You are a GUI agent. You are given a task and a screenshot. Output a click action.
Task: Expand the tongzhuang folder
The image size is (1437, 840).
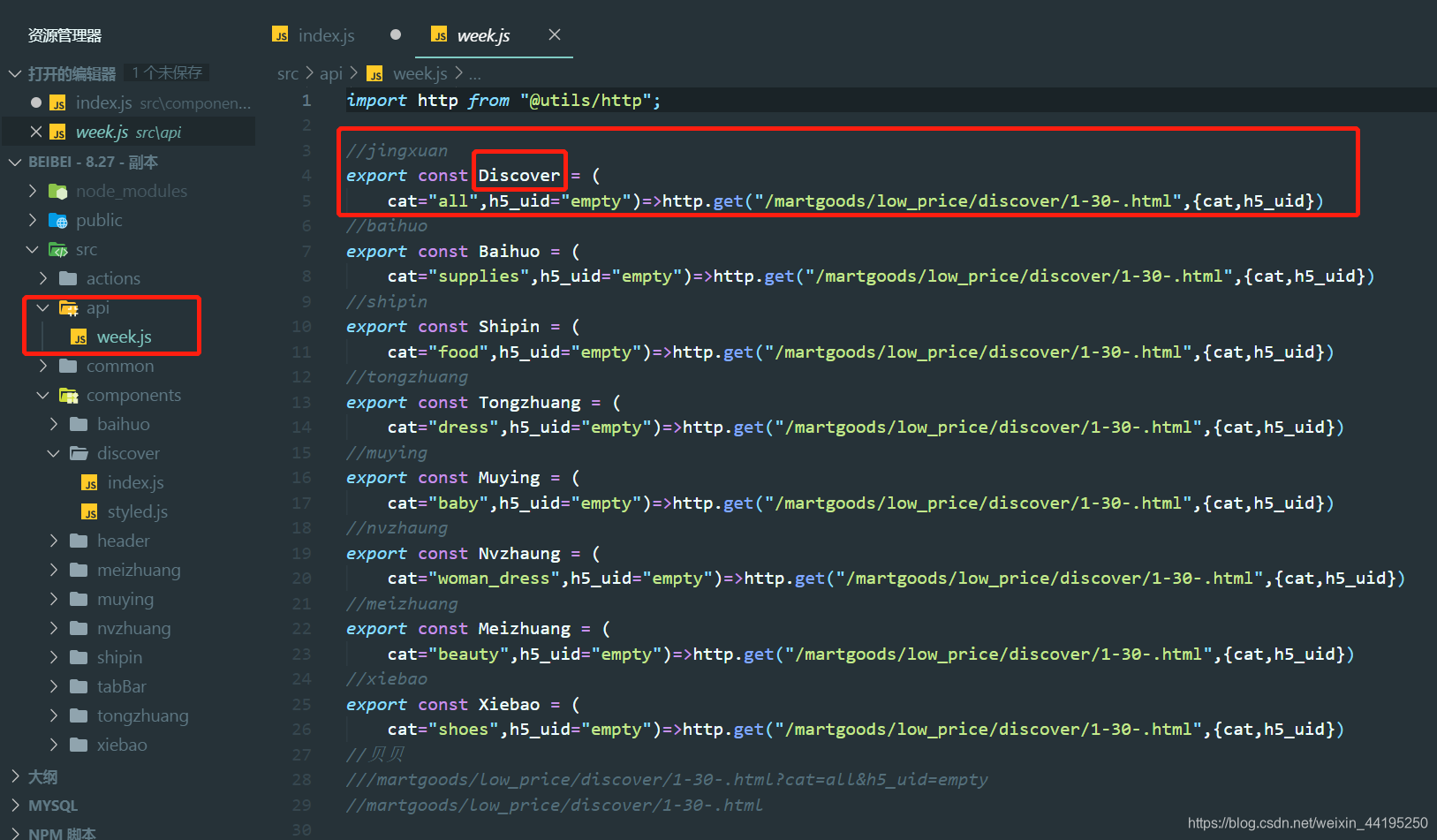(54, 715)
